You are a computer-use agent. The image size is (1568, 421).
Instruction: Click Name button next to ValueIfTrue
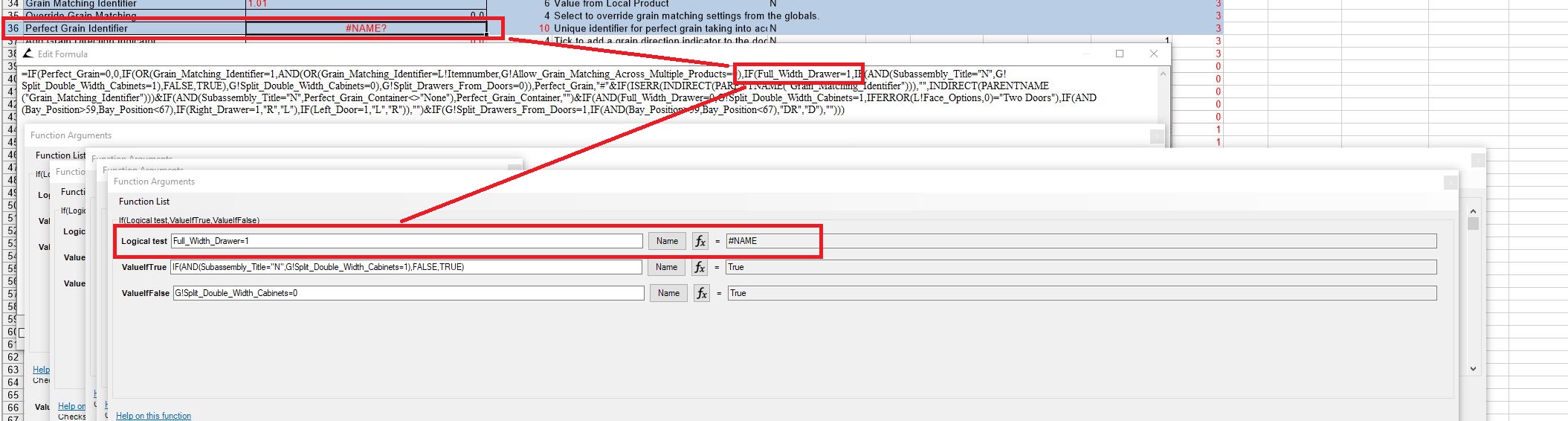point(667,267)
